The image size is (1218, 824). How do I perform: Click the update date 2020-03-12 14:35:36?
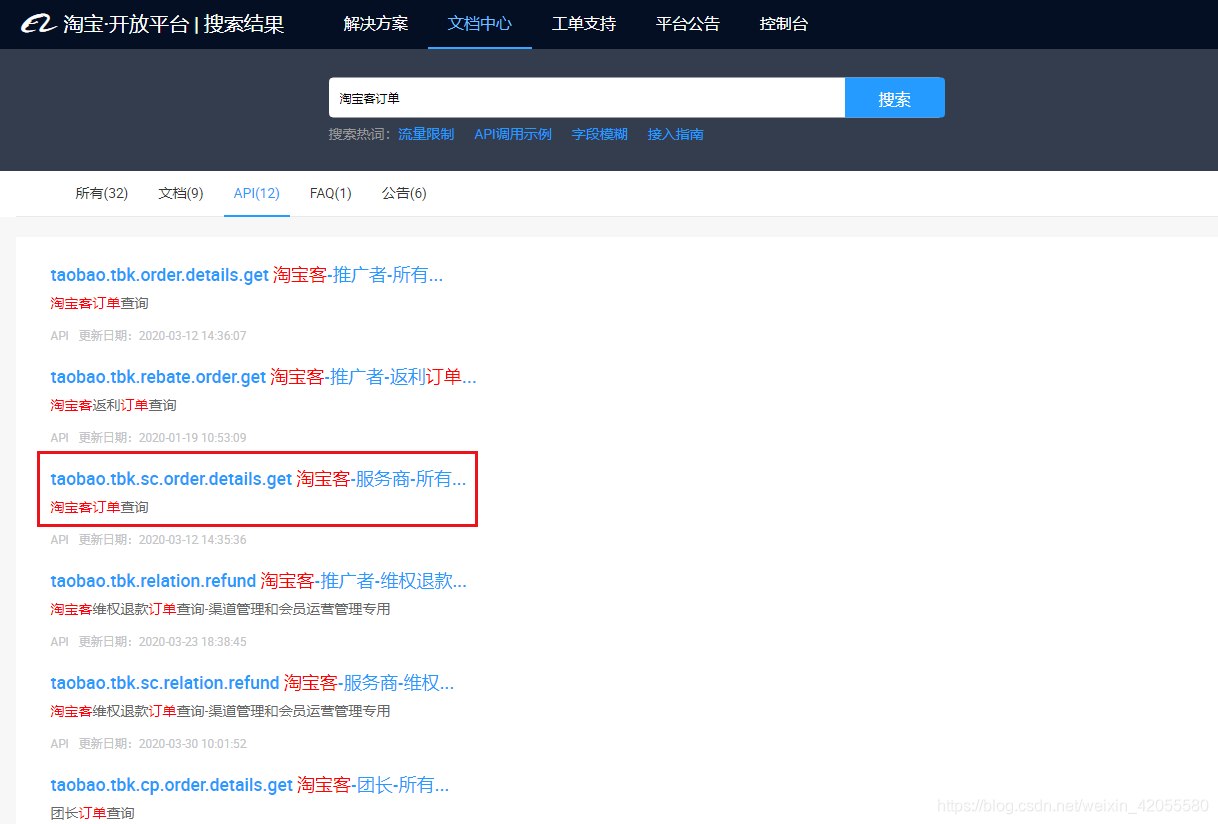pyautogui.click(x=192, y=540)
